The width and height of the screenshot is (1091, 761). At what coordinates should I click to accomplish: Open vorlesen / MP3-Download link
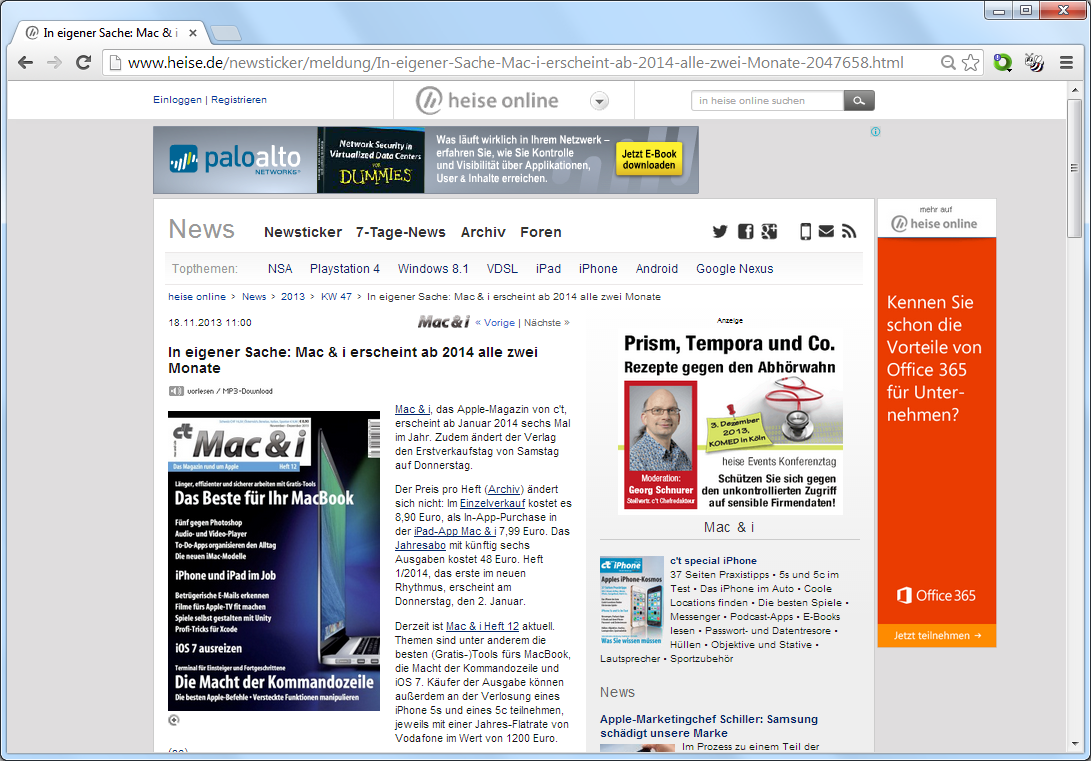coord(230,391)
